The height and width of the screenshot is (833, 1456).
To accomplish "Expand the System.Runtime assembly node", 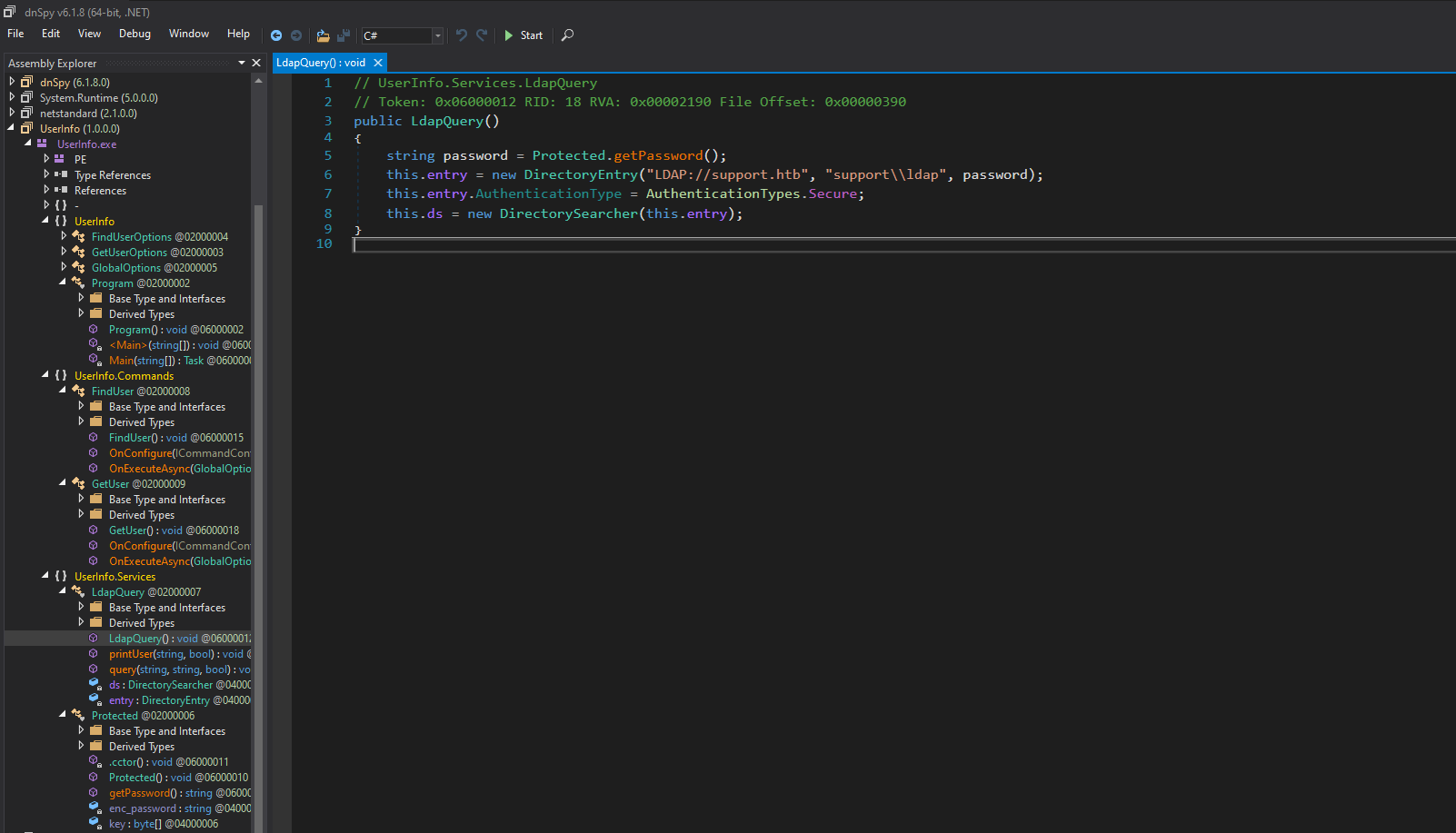I will point(12,97).
